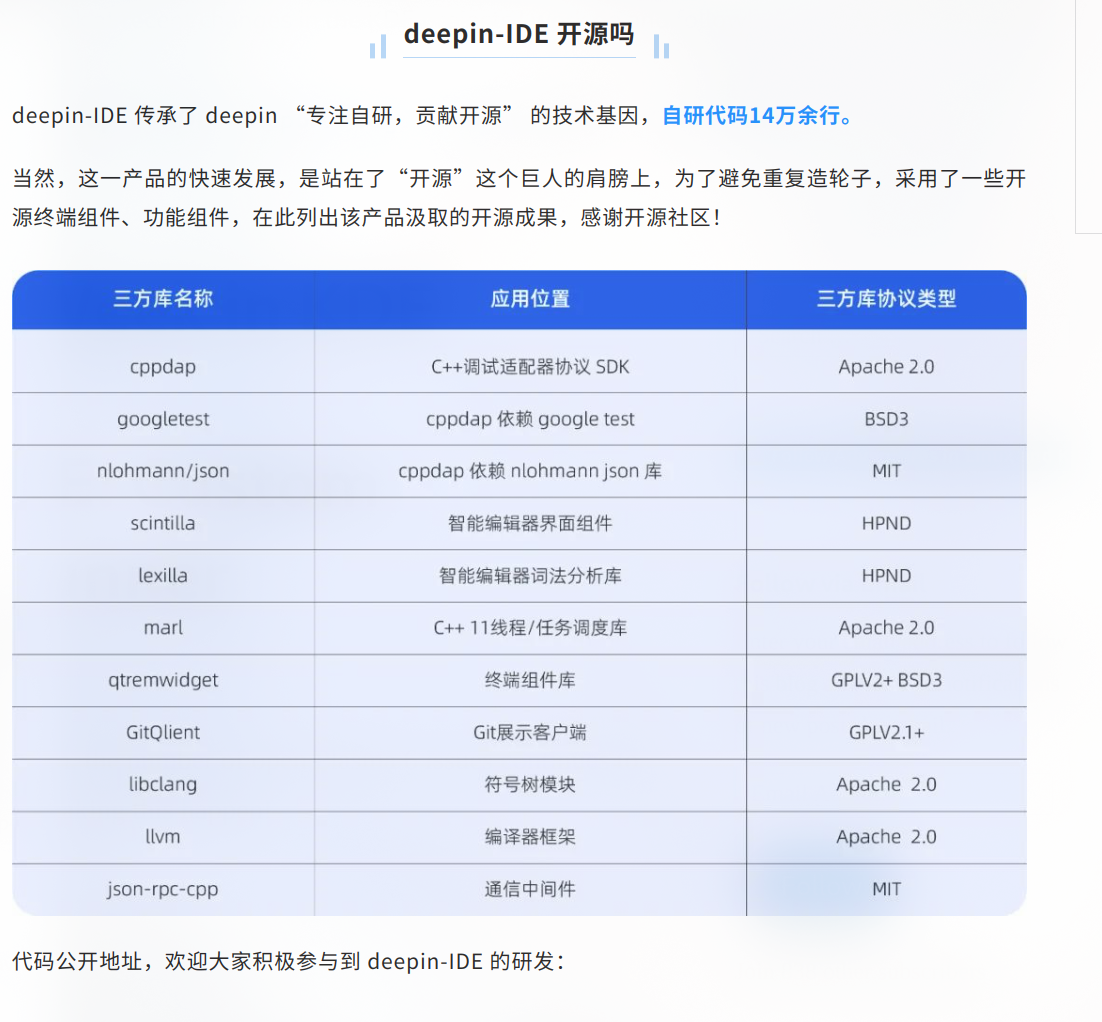Image resolution: width=1102 pixels, height=1022 pixels.
Task: Select the 'qtremwidget' cell
Action: click(163, 680)
